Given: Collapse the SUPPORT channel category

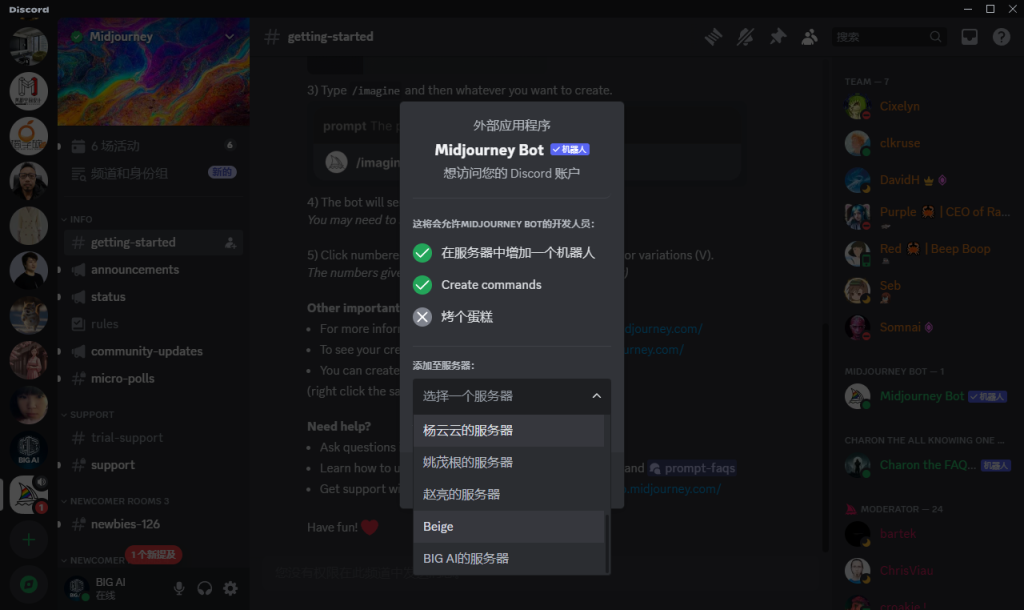Looking at the screenshot, I should [88, 415].
